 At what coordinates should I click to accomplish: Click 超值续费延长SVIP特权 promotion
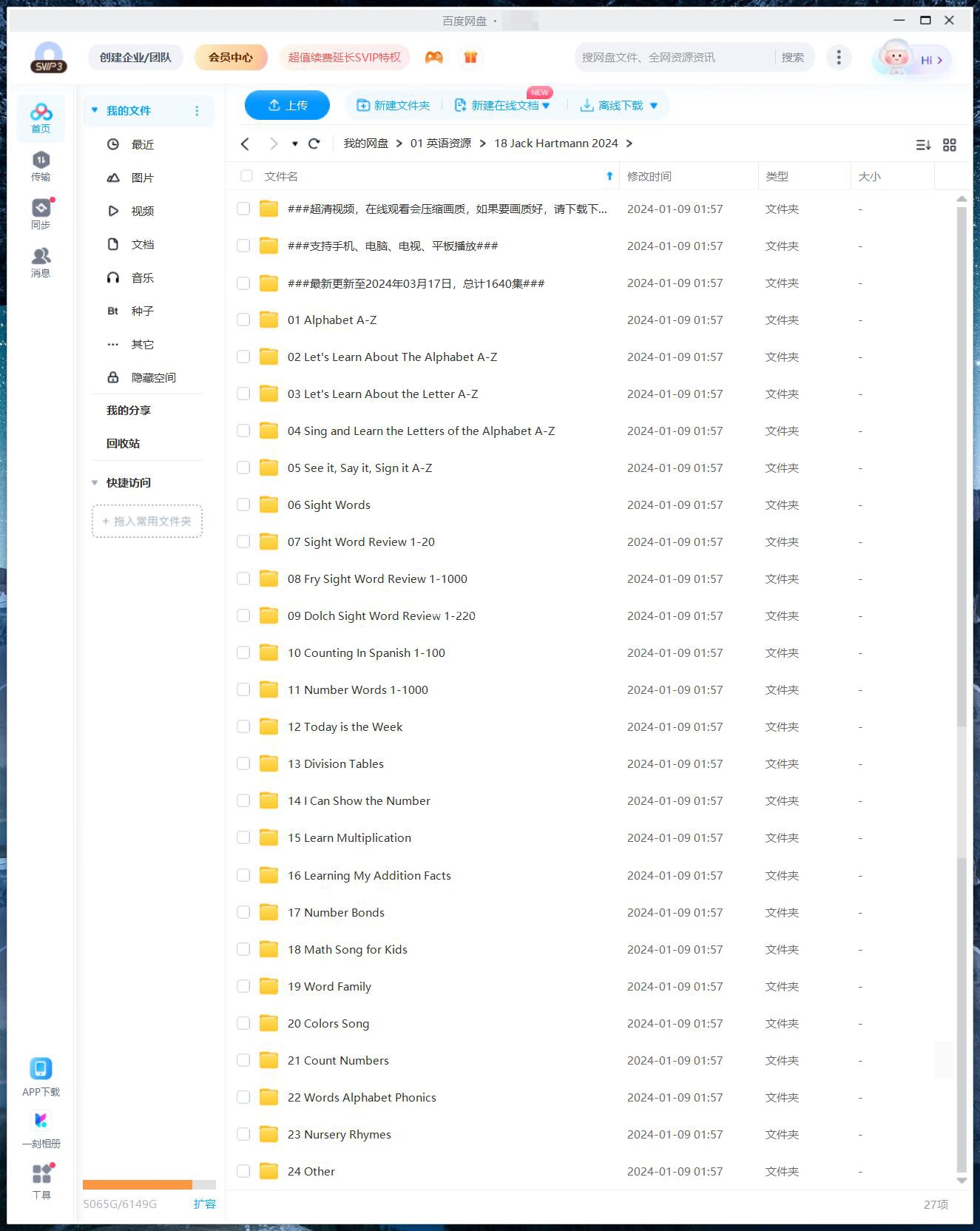click(x=345, y=57)
